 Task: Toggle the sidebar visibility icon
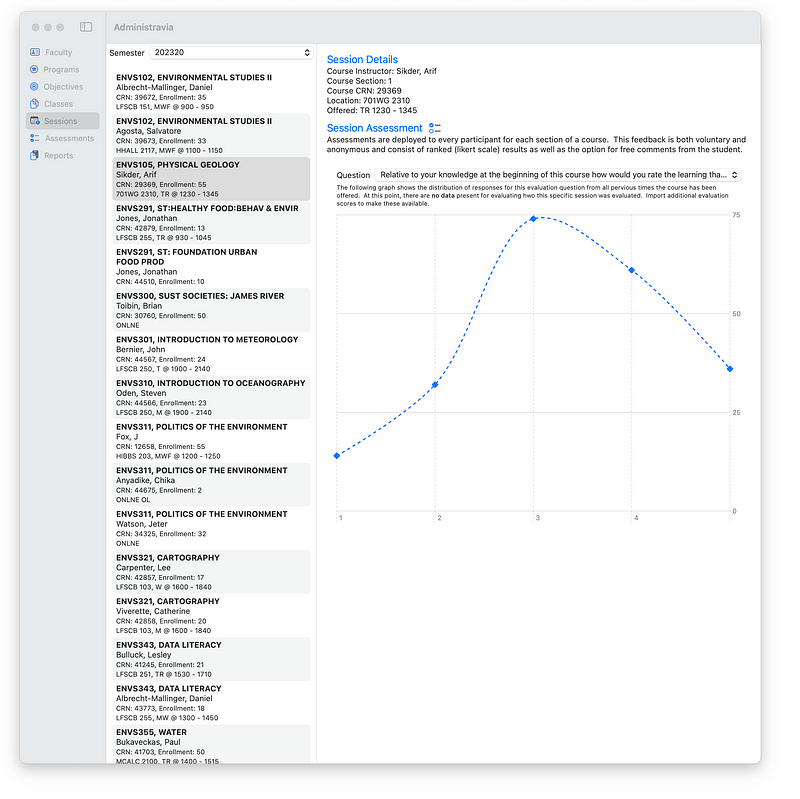pos(86,27)
